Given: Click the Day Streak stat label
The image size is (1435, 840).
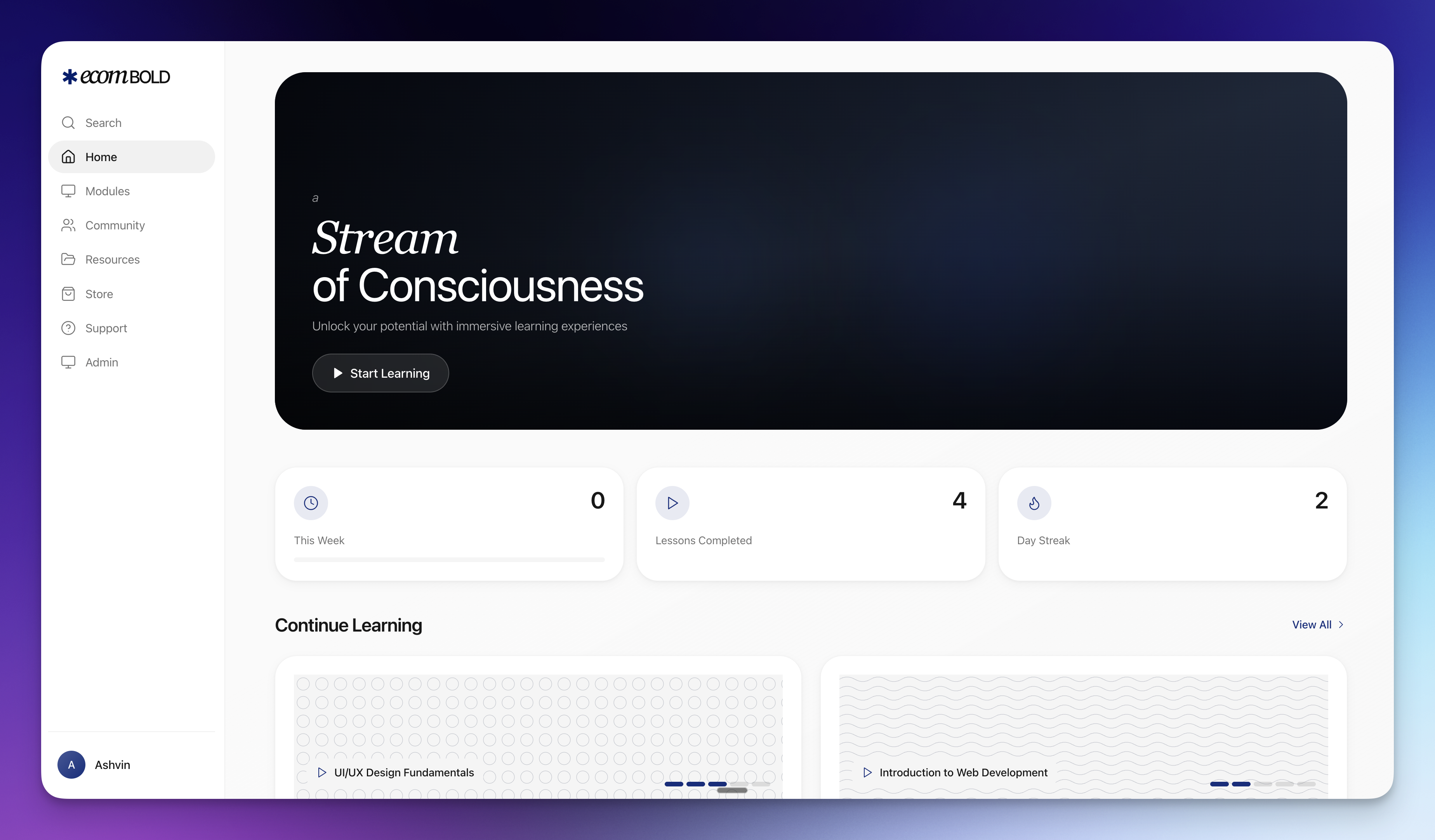Looking at the screenshot, I should coord(1043,540).
